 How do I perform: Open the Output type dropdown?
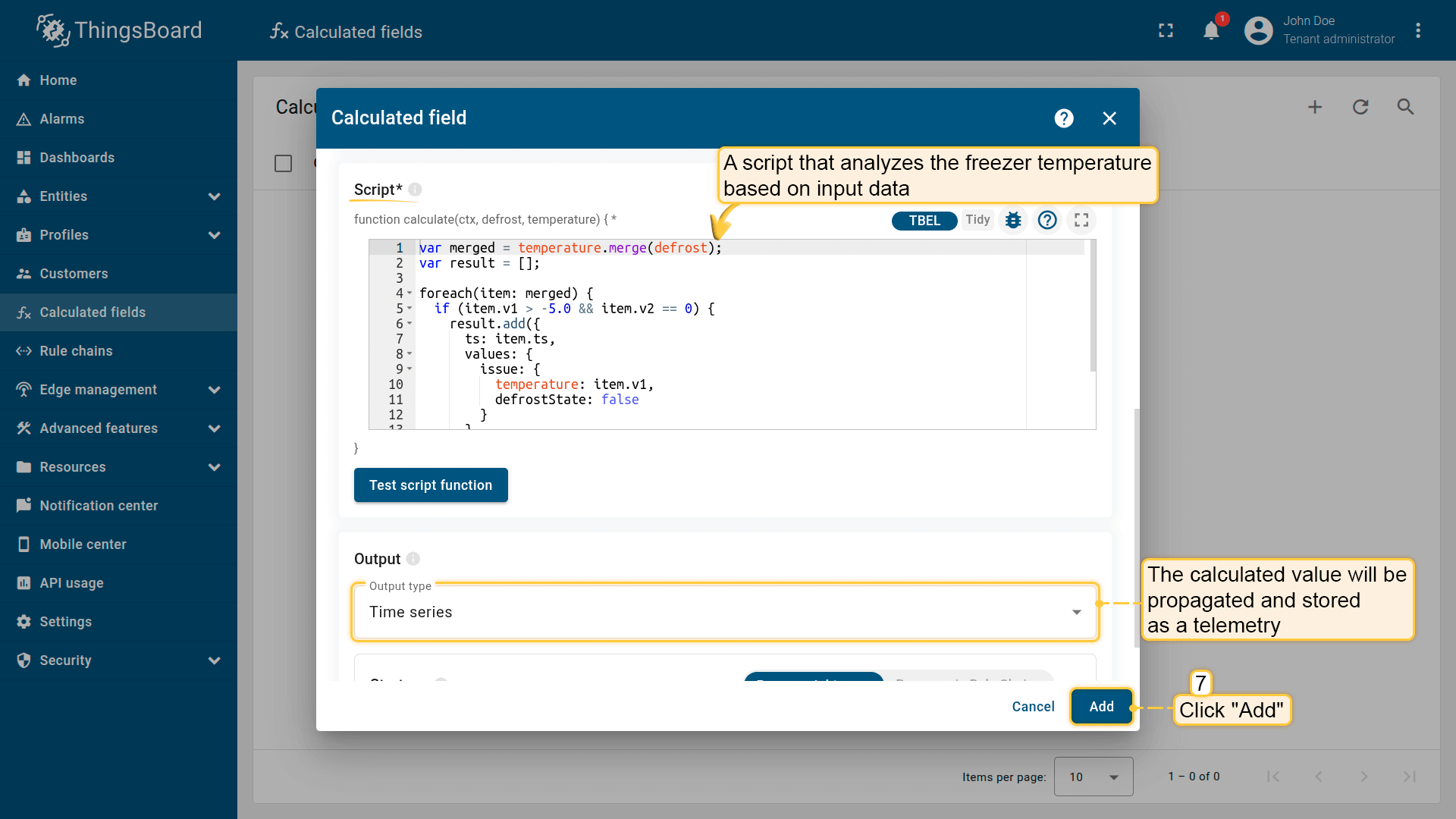tap(724, 612)
